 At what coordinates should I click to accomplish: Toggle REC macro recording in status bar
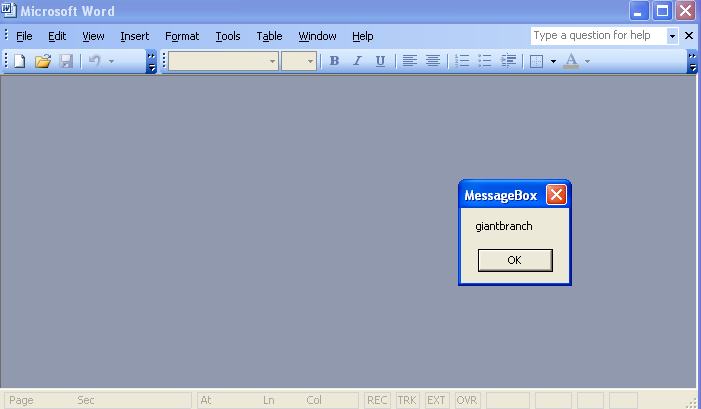pyautogui.click(x=377, y=400)
